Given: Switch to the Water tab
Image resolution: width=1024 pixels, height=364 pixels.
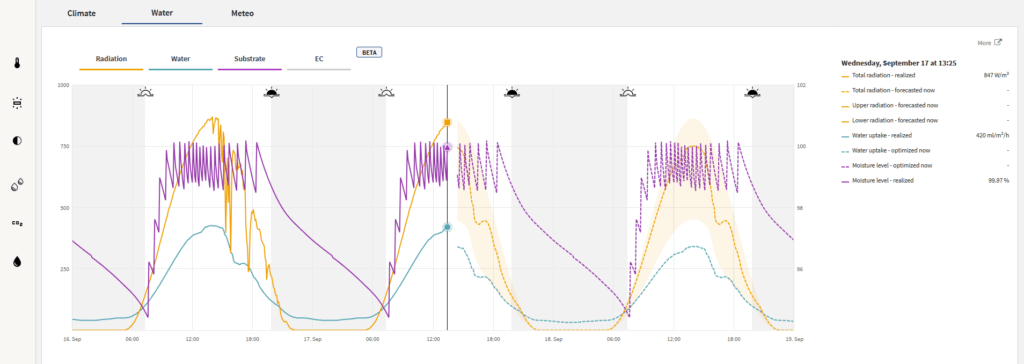Looking at the screenshot, I should [162, 13].
